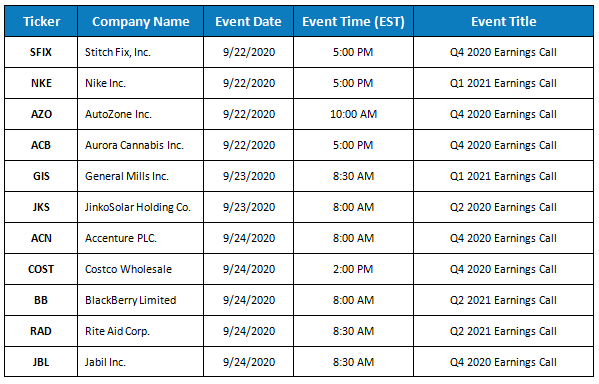Click the Aurora Cannabis Inc. cell

[141, 145]
